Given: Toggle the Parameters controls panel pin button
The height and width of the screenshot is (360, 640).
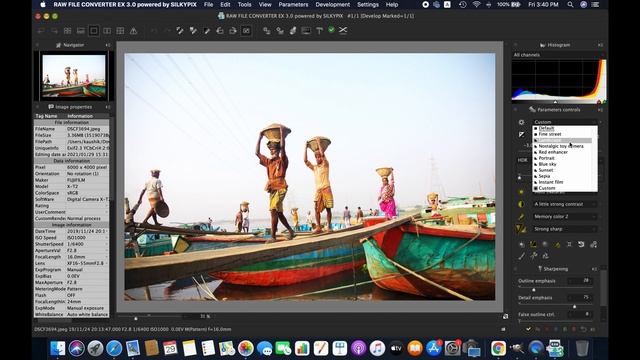Looking at the screenshot, I should [600, 110].
